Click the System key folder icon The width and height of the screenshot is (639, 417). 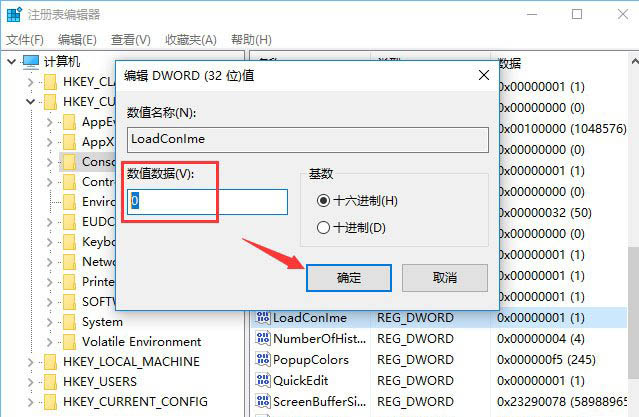(x=69, y=322)
